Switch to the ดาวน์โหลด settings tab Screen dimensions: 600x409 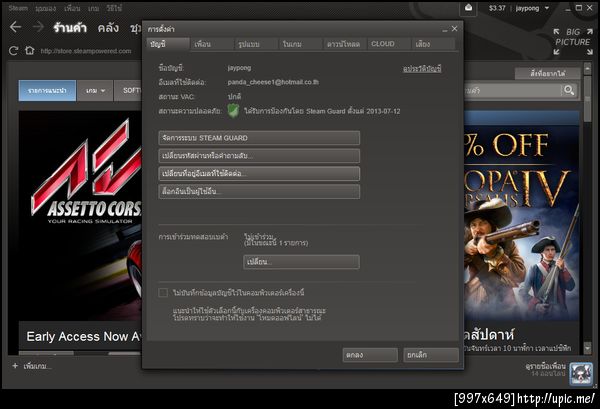(x=345, y=44)
